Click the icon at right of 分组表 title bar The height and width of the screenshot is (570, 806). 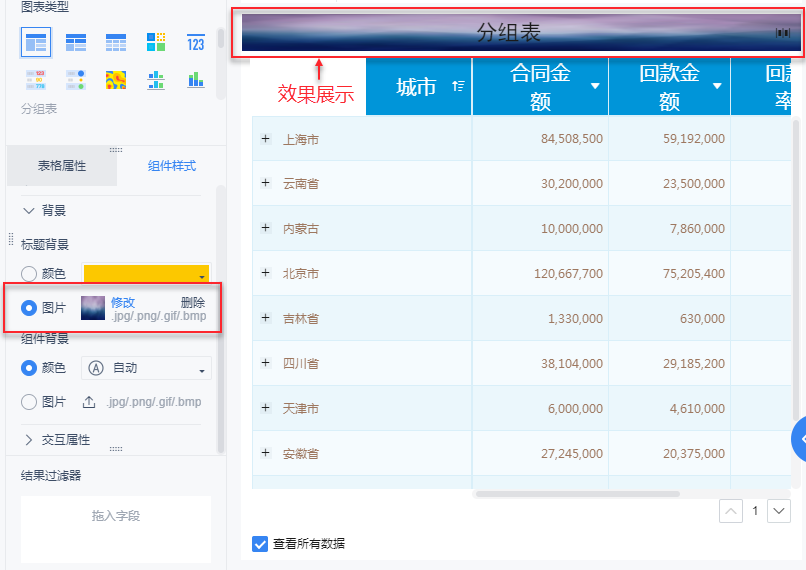point(783,33)
